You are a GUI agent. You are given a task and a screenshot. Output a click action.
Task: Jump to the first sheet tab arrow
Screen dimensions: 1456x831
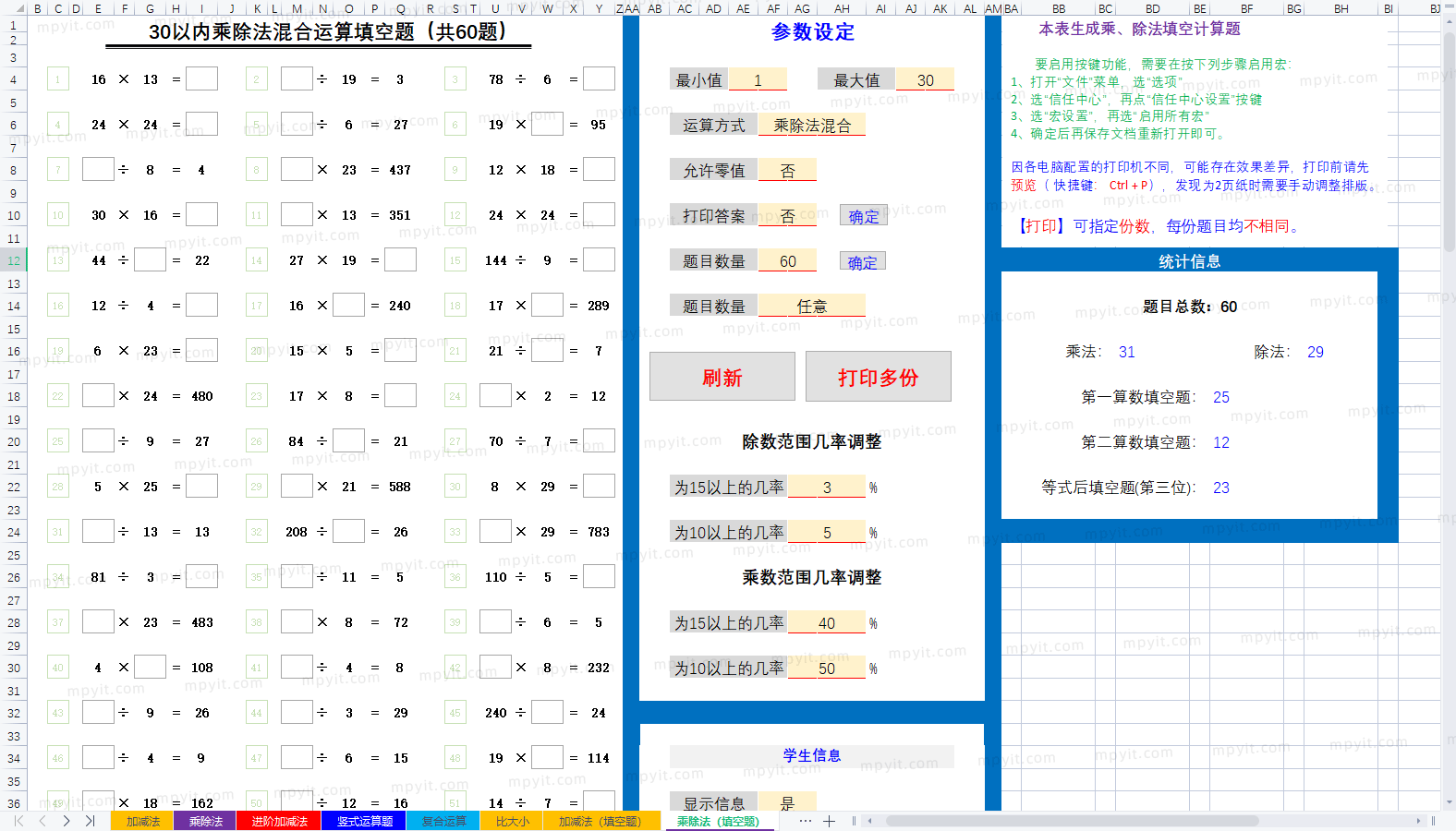(18, 821)
